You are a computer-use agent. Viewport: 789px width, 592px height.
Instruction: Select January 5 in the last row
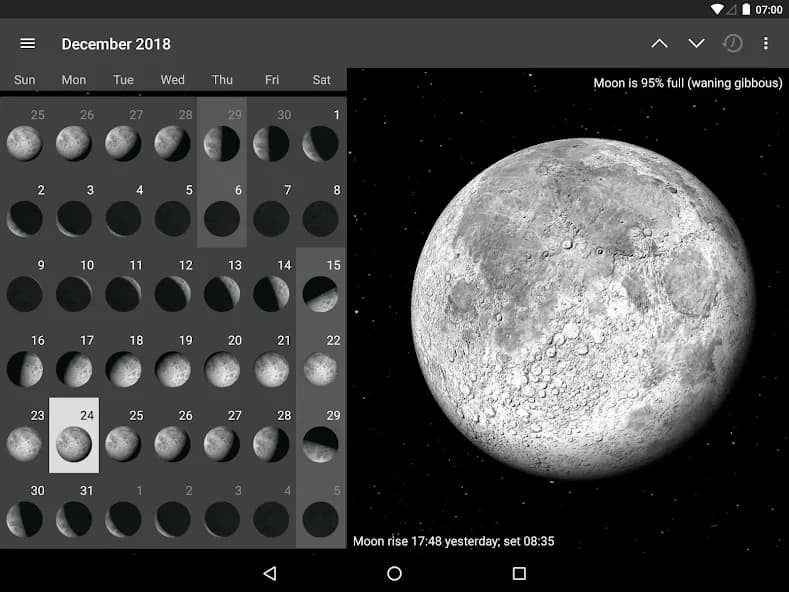click(321, 510)
